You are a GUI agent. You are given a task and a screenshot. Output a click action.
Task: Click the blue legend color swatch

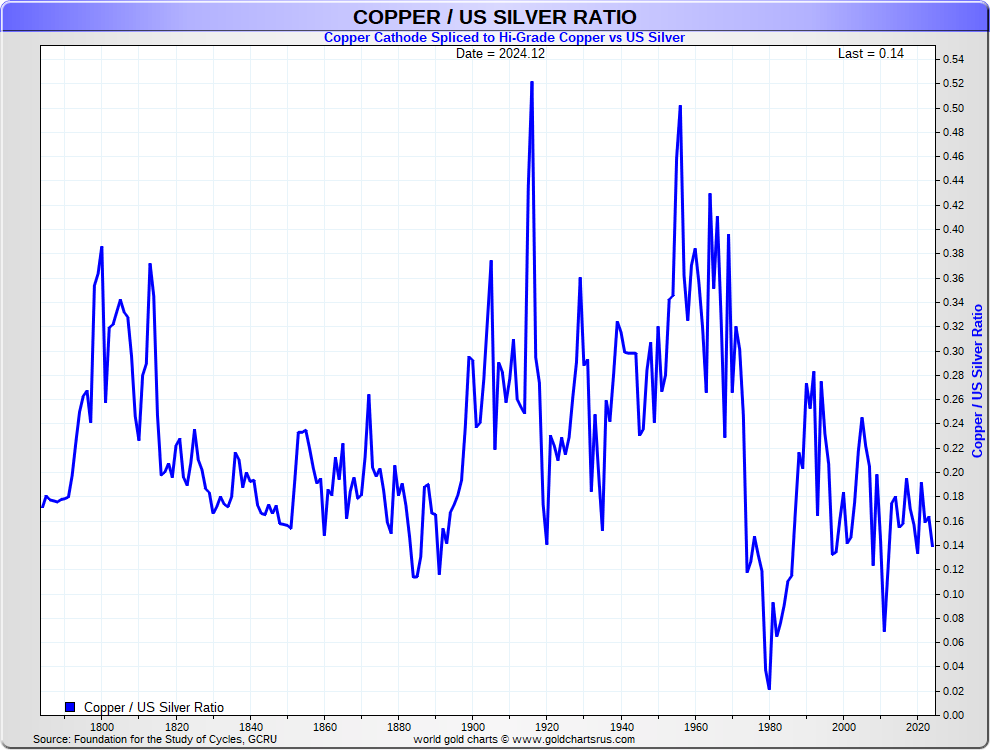click(x=70, y=707)
